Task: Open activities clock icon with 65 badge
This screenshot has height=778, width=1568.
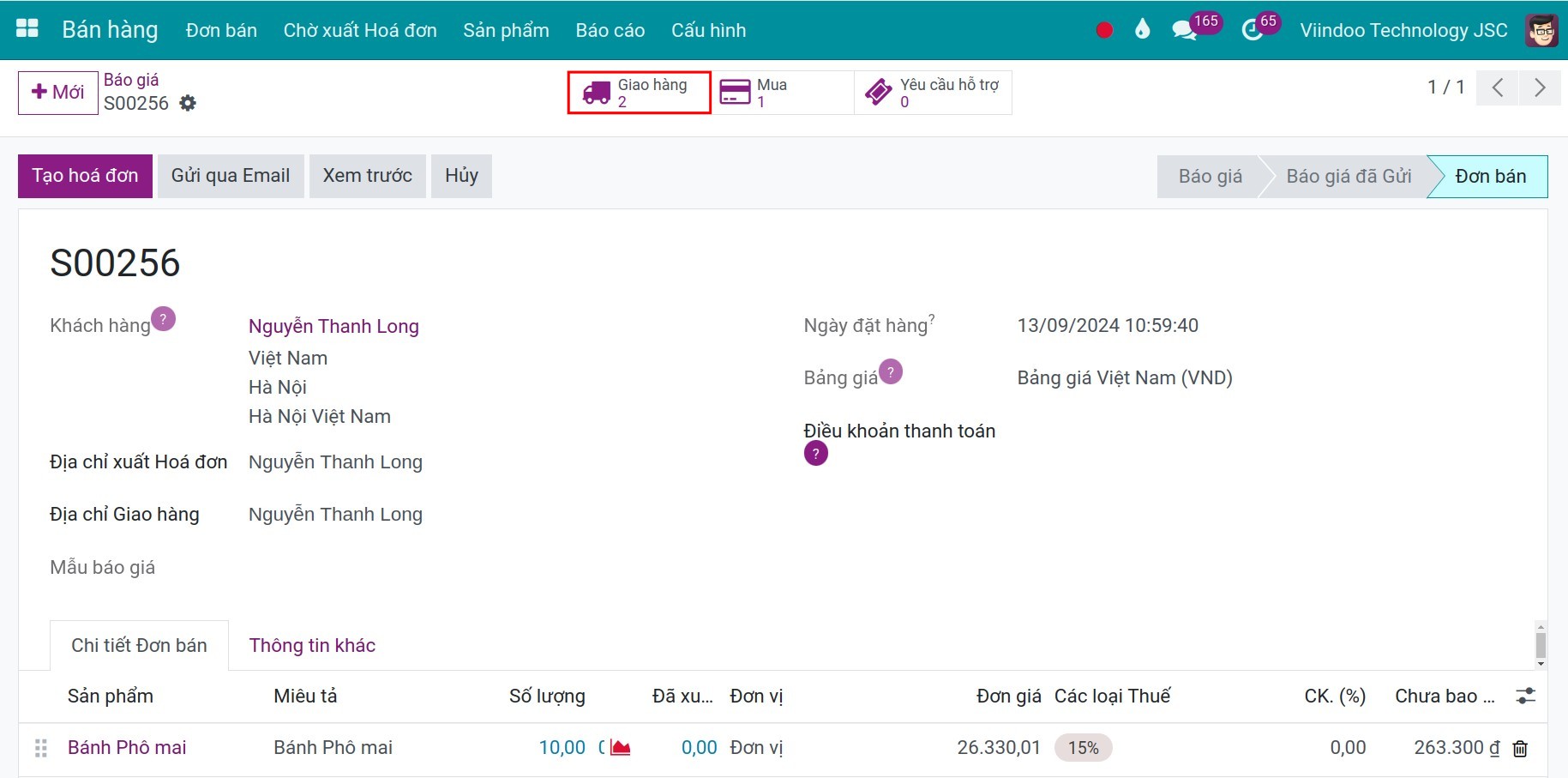Action: coord(1253,30)
